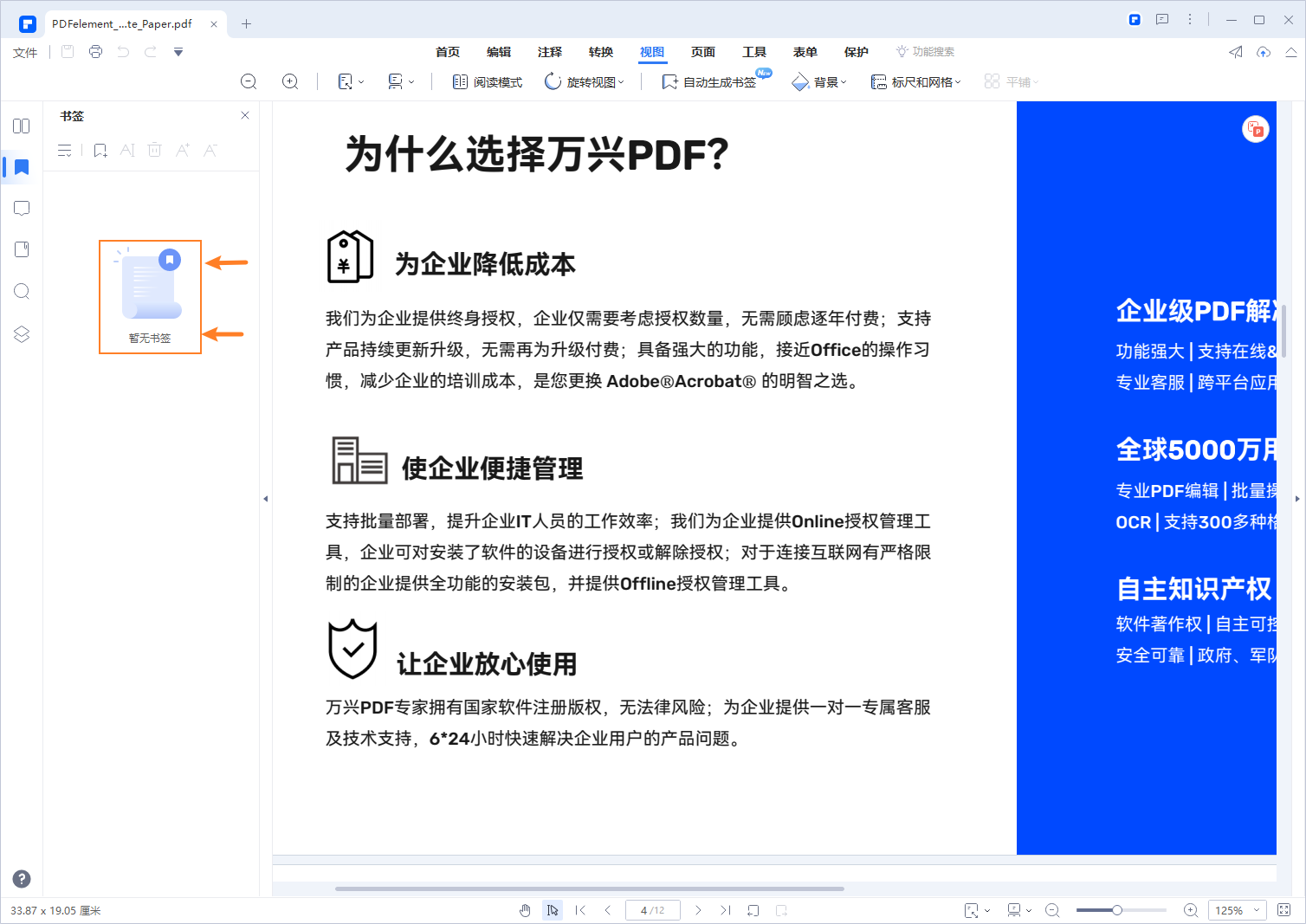Expand the 旋转视图 dropdown arrow
1306x924 pixels.
click(620, 81)
